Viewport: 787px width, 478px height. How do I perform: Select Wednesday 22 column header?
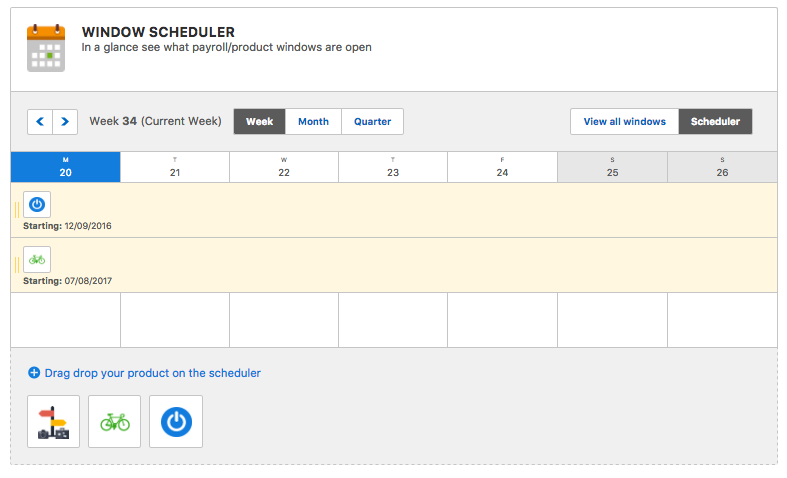click(284, 167)
